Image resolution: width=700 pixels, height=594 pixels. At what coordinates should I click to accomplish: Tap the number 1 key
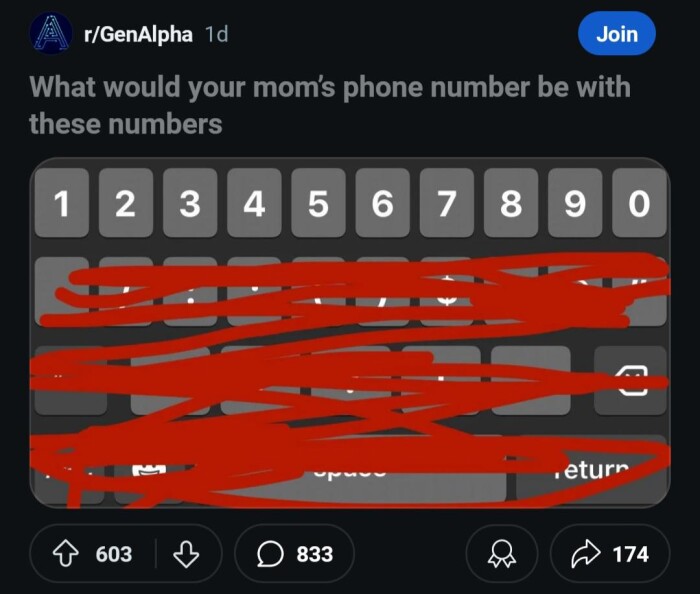pos(62,203)
